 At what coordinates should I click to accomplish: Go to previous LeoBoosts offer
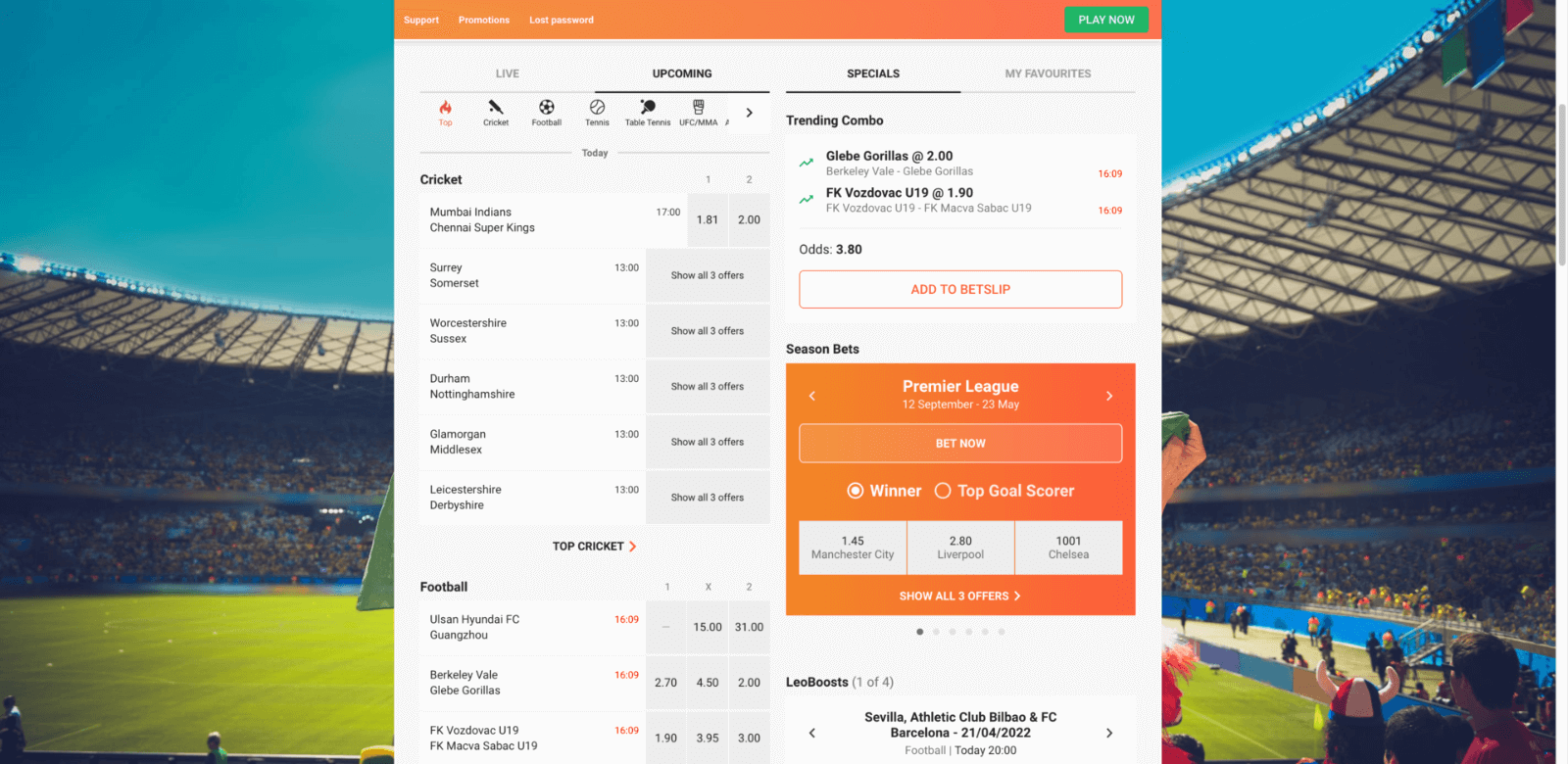click(x=812, y=733)
